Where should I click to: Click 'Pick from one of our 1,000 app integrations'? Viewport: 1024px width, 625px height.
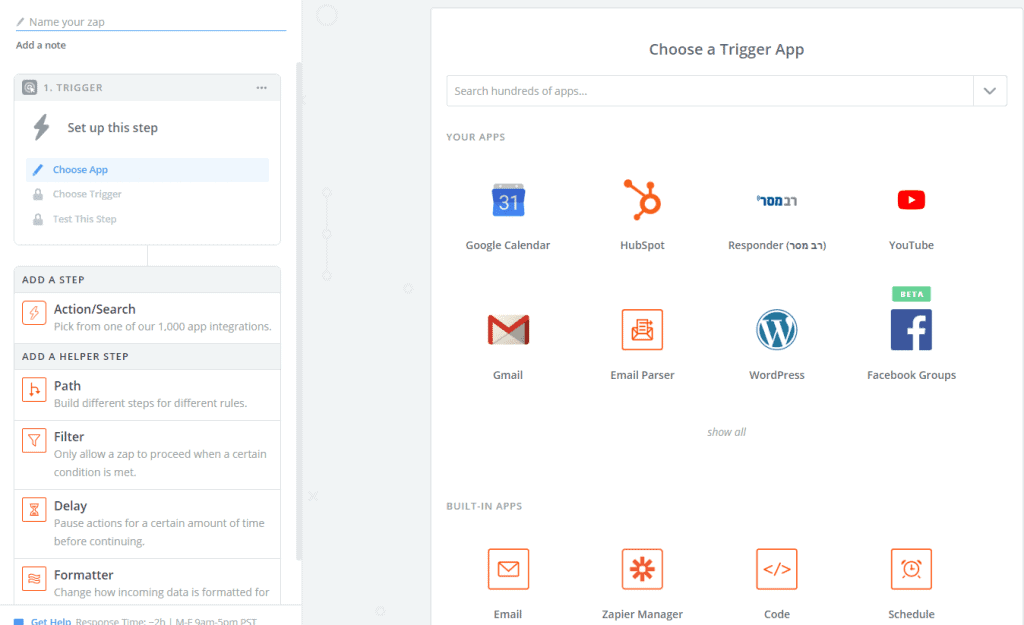click(x=163, y=327)
